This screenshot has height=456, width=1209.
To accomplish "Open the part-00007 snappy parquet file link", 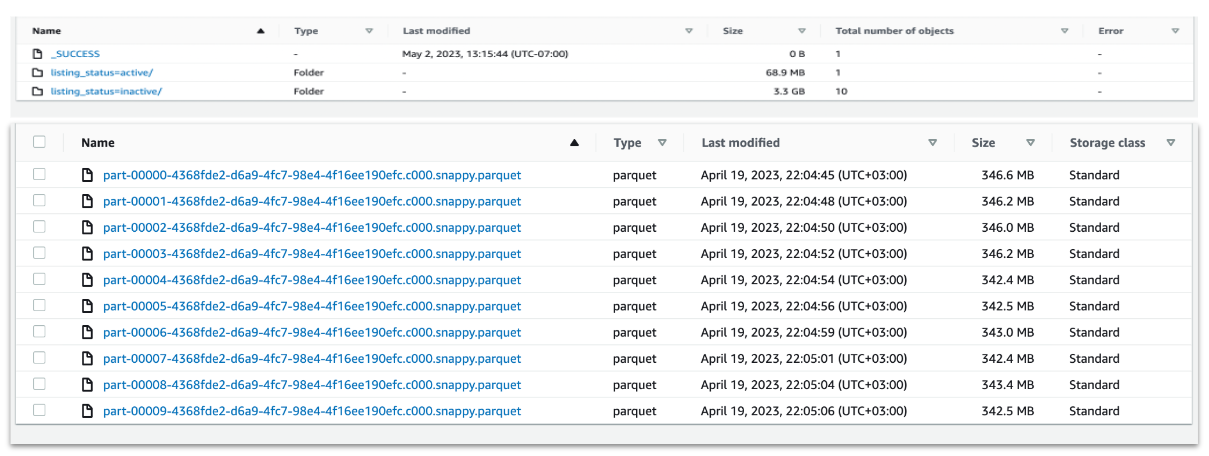I will pyautogui.click(x=311, y=358).
